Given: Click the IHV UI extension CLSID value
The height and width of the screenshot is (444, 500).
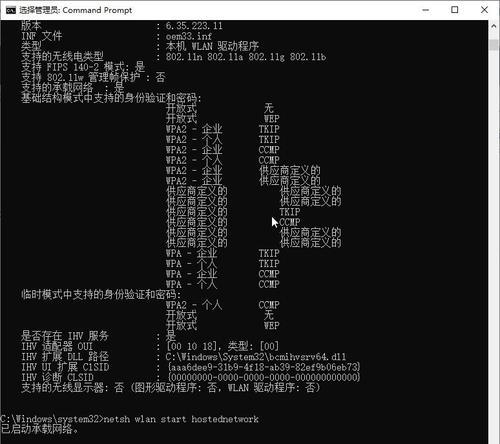Looking at the screenshot, I should click(264, 367).
